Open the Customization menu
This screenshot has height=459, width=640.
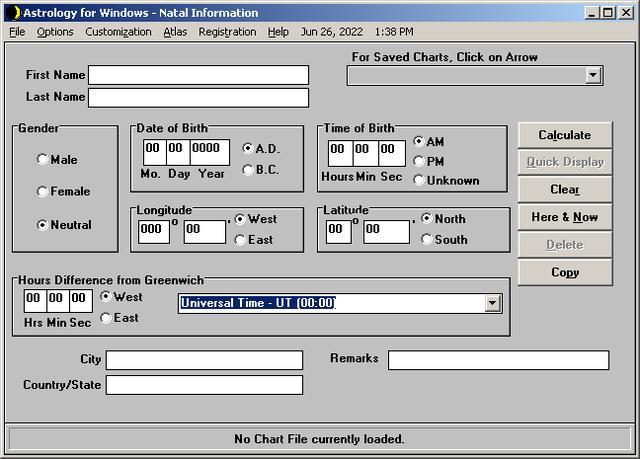(x=118, y=32)
